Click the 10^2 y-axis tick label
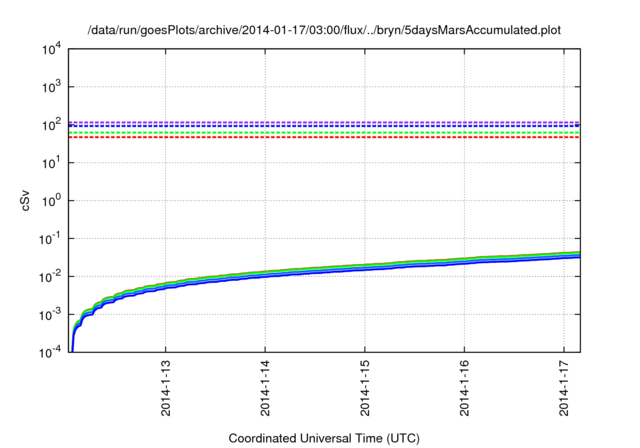Image resolution: width=640 pixels, height=448 pixels. pyautogui.click(x=51, y=125)
